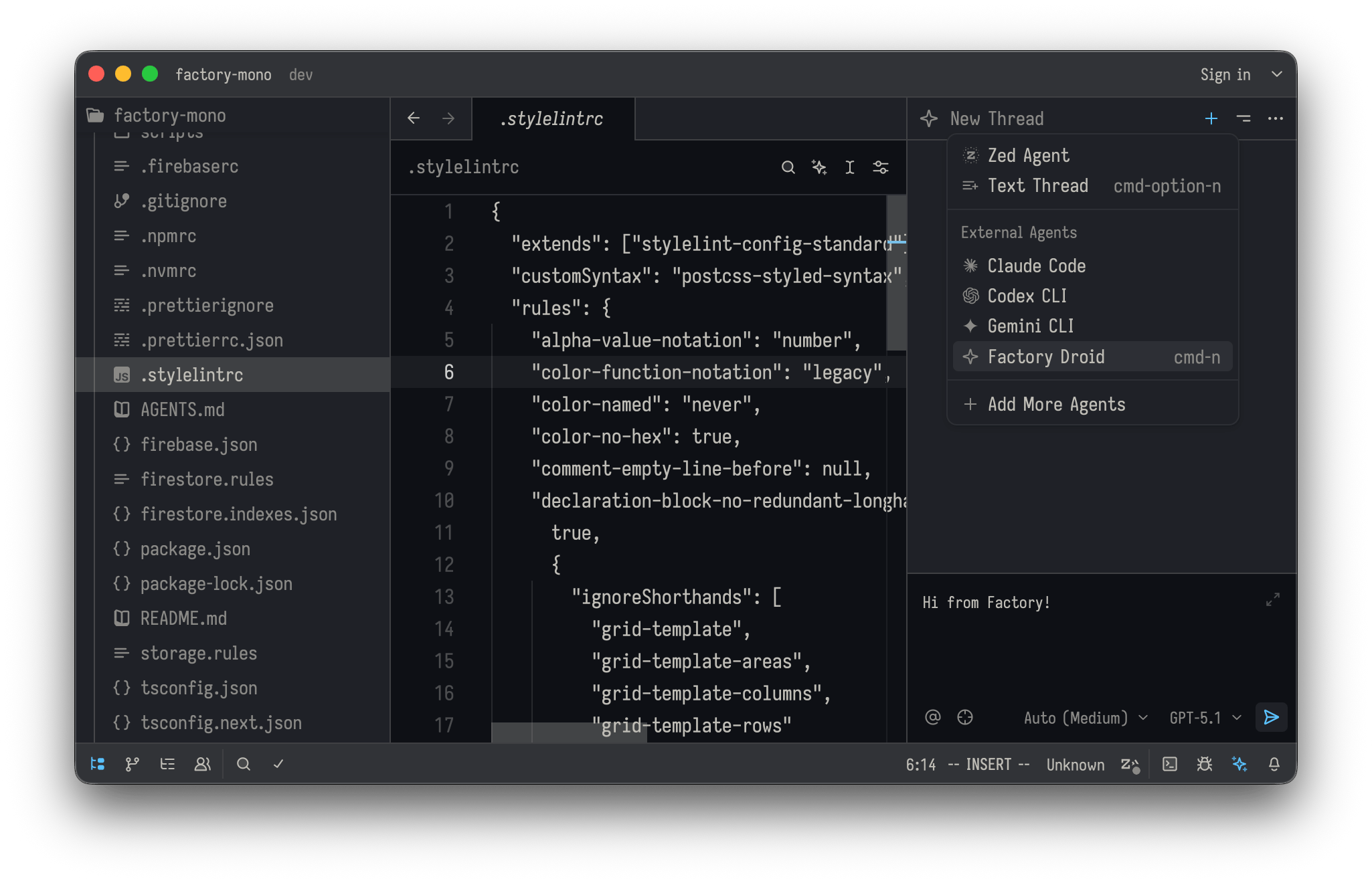Viewport: 1372px width, 883px height.
Task: Open package.json file
Action: 233,549
